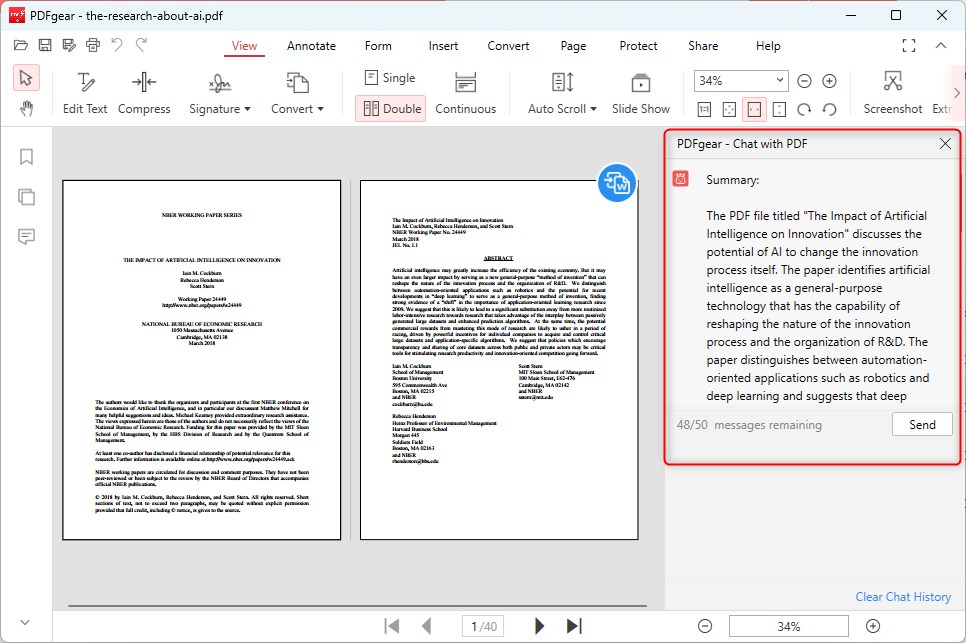This screenshot has height=643, width=966.
Task: Rotate the page clockwise
Action: pyautogui.click(x=804, y=107)
